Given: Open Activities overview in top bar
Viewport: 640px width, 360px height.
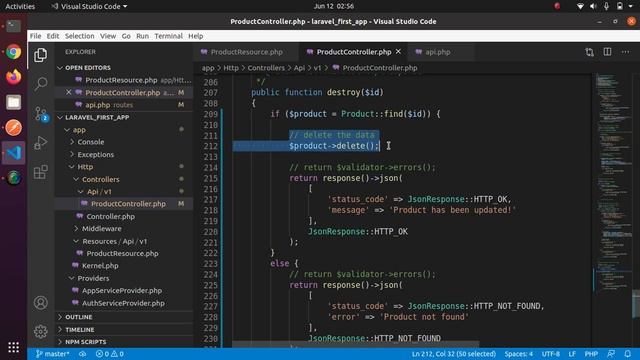Looking at the screenshot, I should pos(20,6).
